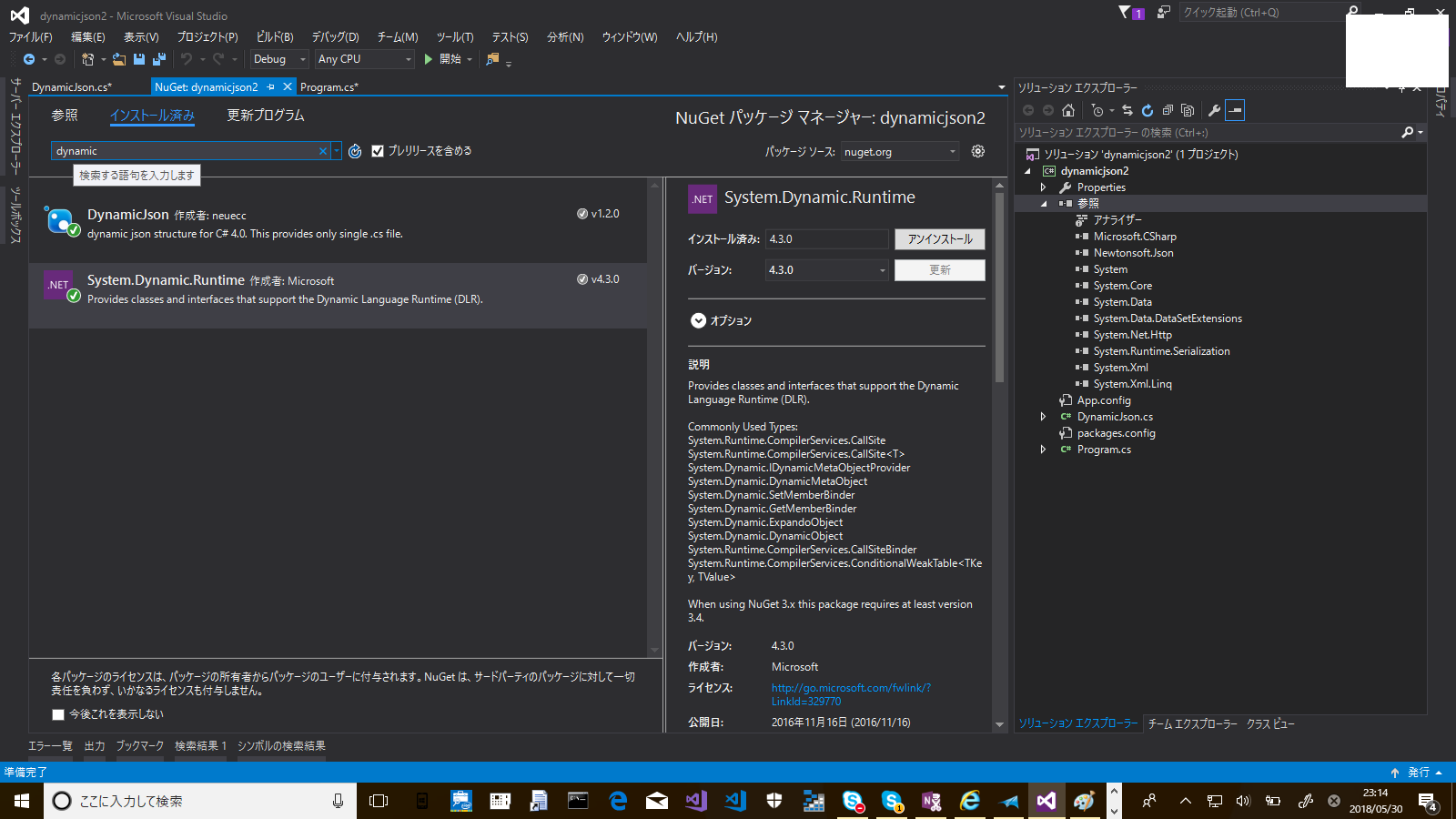Click the Solution Explorer search magnifier

1408,133
